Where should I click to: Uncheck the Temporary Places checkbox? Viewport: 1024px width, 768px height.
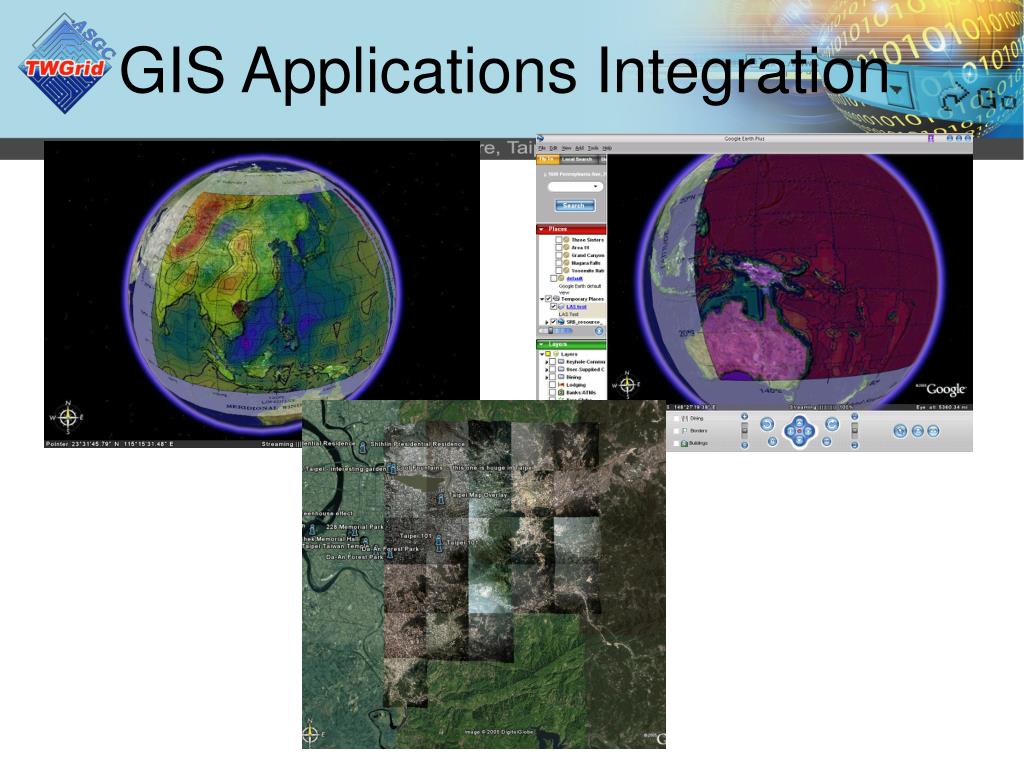click(549, 298)
